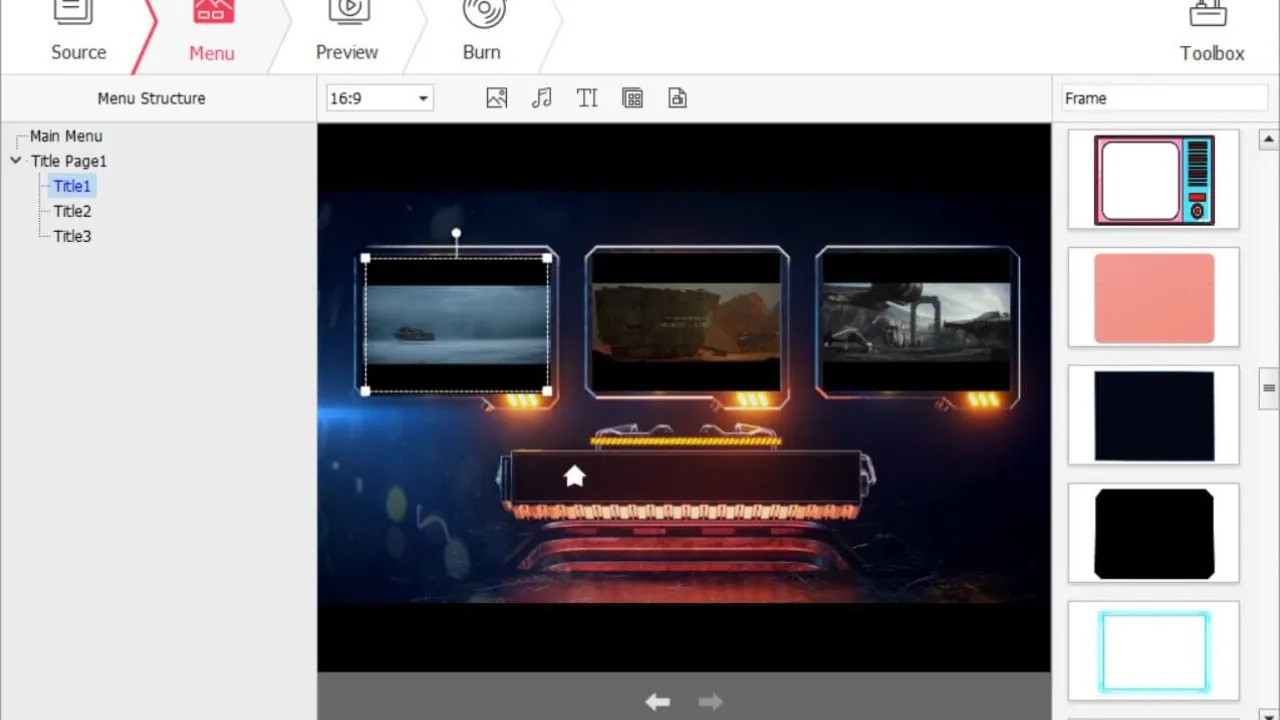Click the frame list scrollbar handle
Screen dimensions: 1280x720
(x=1269, y=388)
